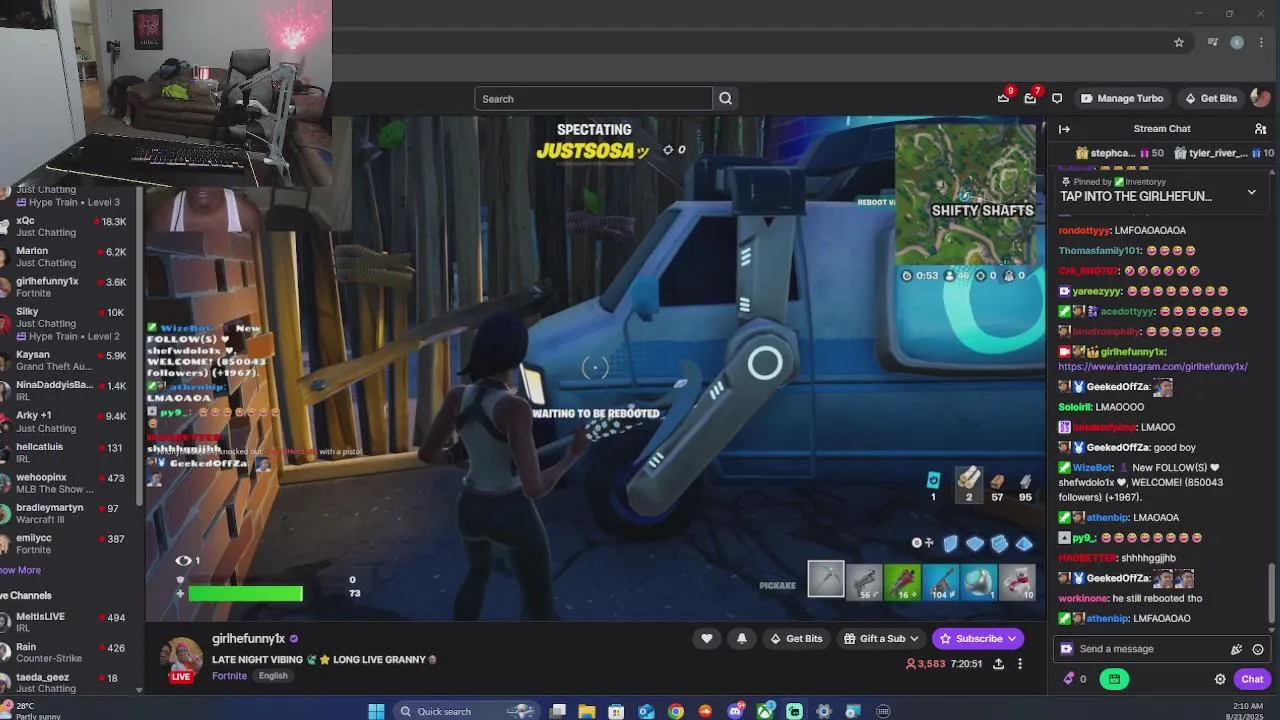Image resolution: width=1280 pixels, height=720 pixels.
Task: Click Manage Turbo button
Action: [1122, 98]
